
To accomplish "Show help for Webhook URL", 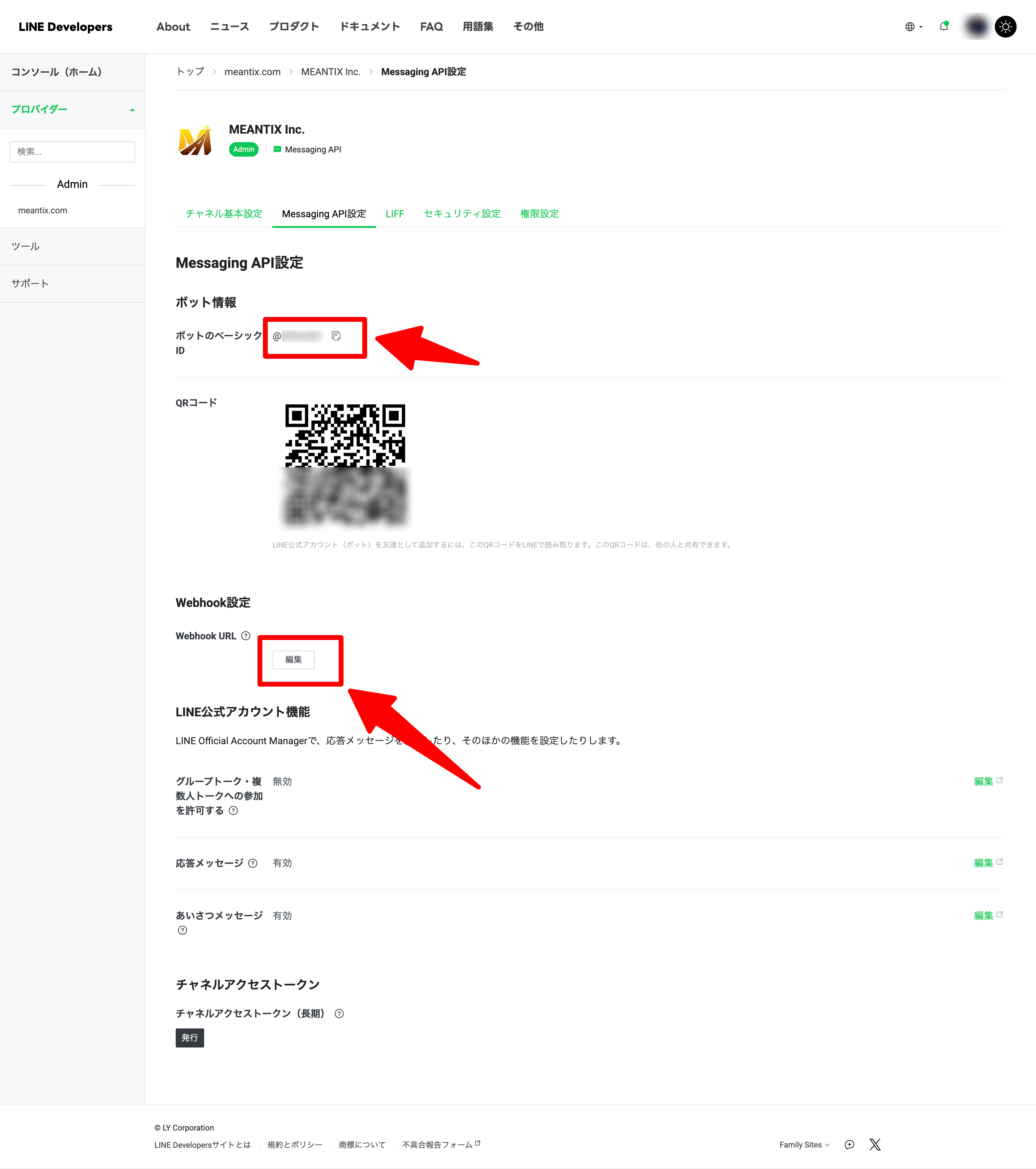I will pos(246,635).
